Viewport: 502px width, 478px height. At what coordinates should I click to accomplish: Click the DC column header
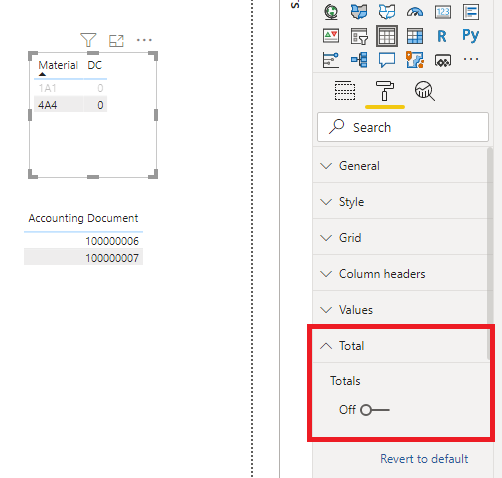tap(94, 65)
